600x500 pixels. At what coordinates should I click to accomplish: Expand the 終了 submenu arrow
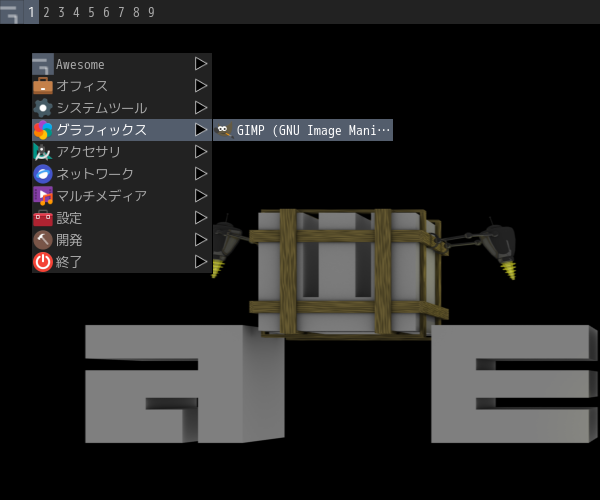coord(201,262)
